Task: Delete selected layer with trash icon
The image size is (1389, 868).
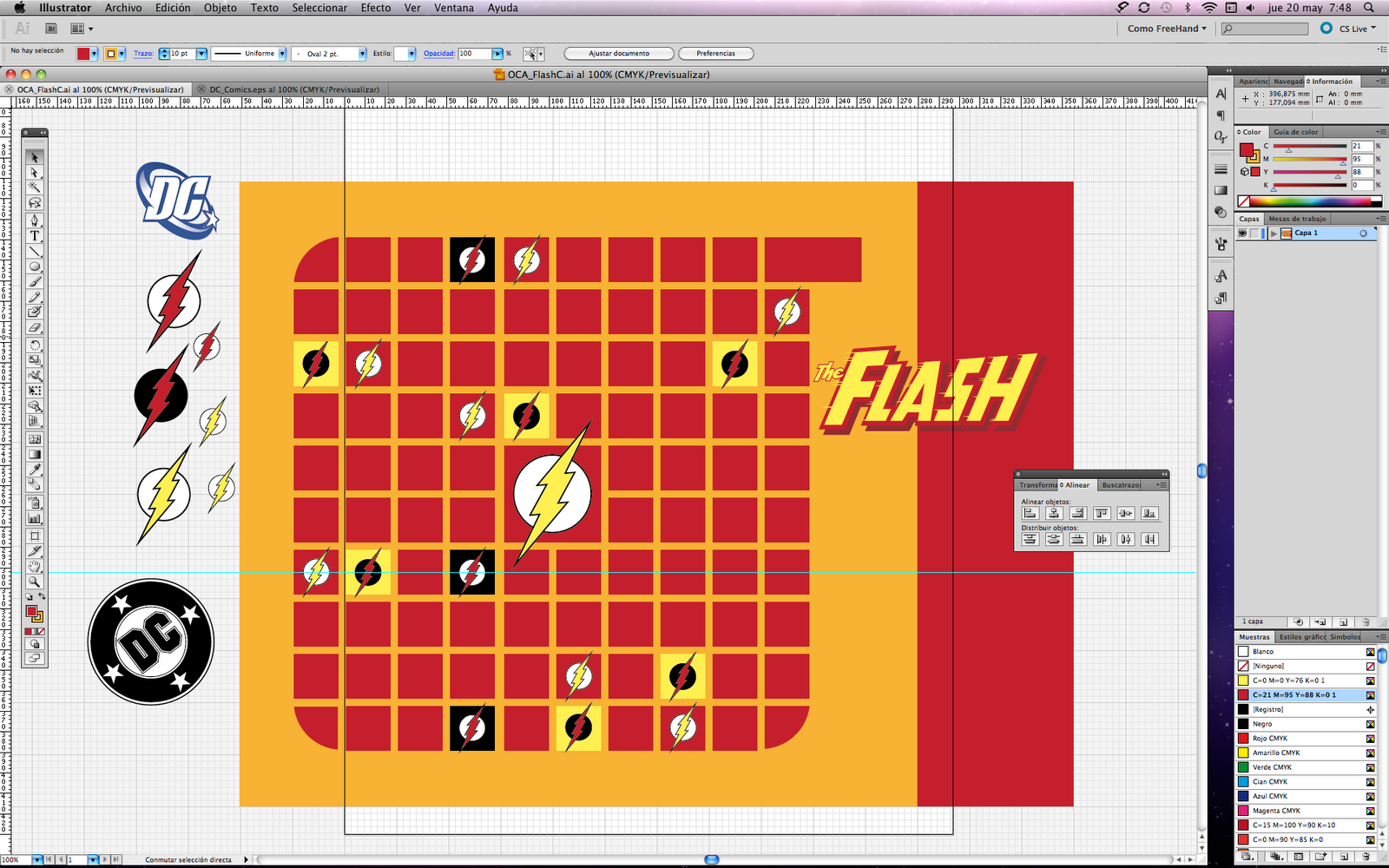Action: (1366, 622)
